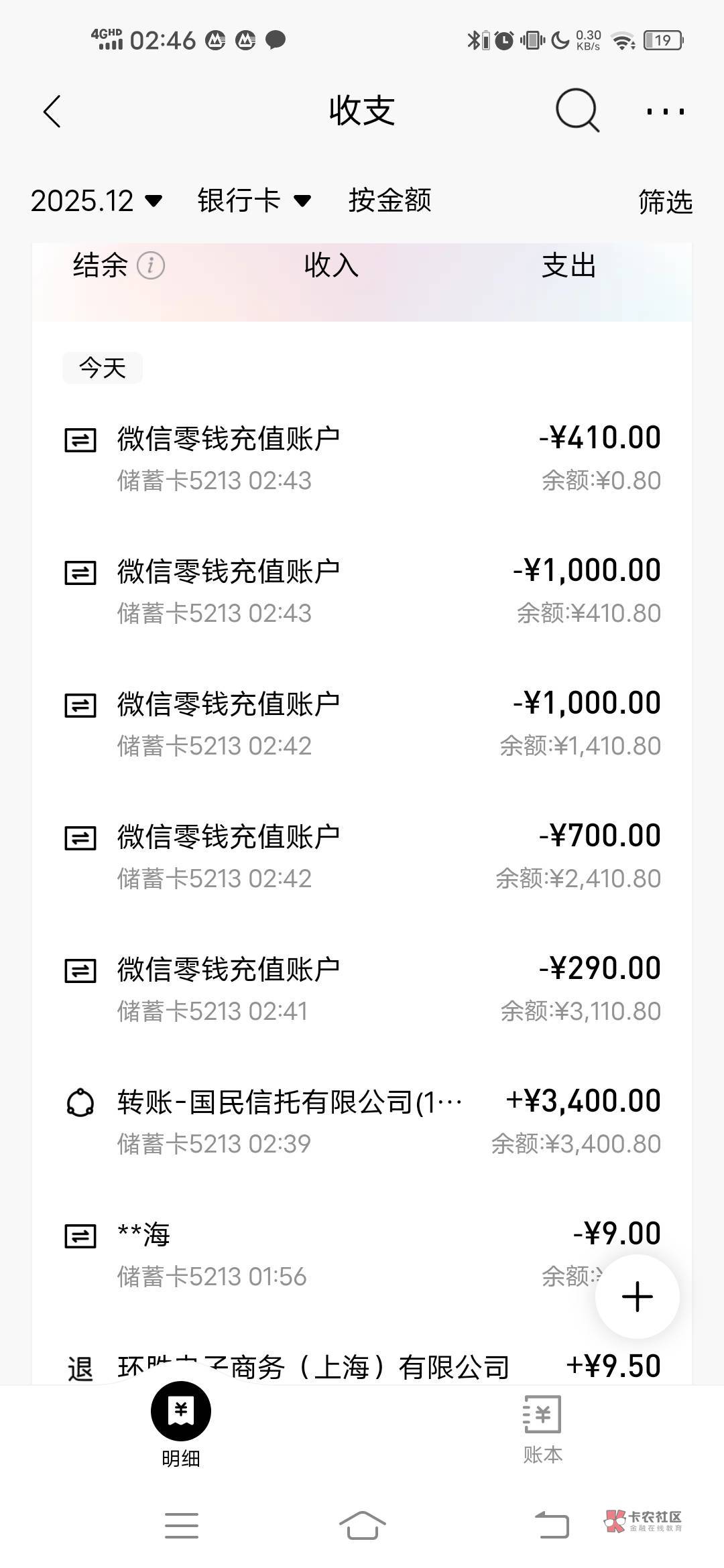
Task: Tap the Android home navigation icon
Action: (362, 1526)
